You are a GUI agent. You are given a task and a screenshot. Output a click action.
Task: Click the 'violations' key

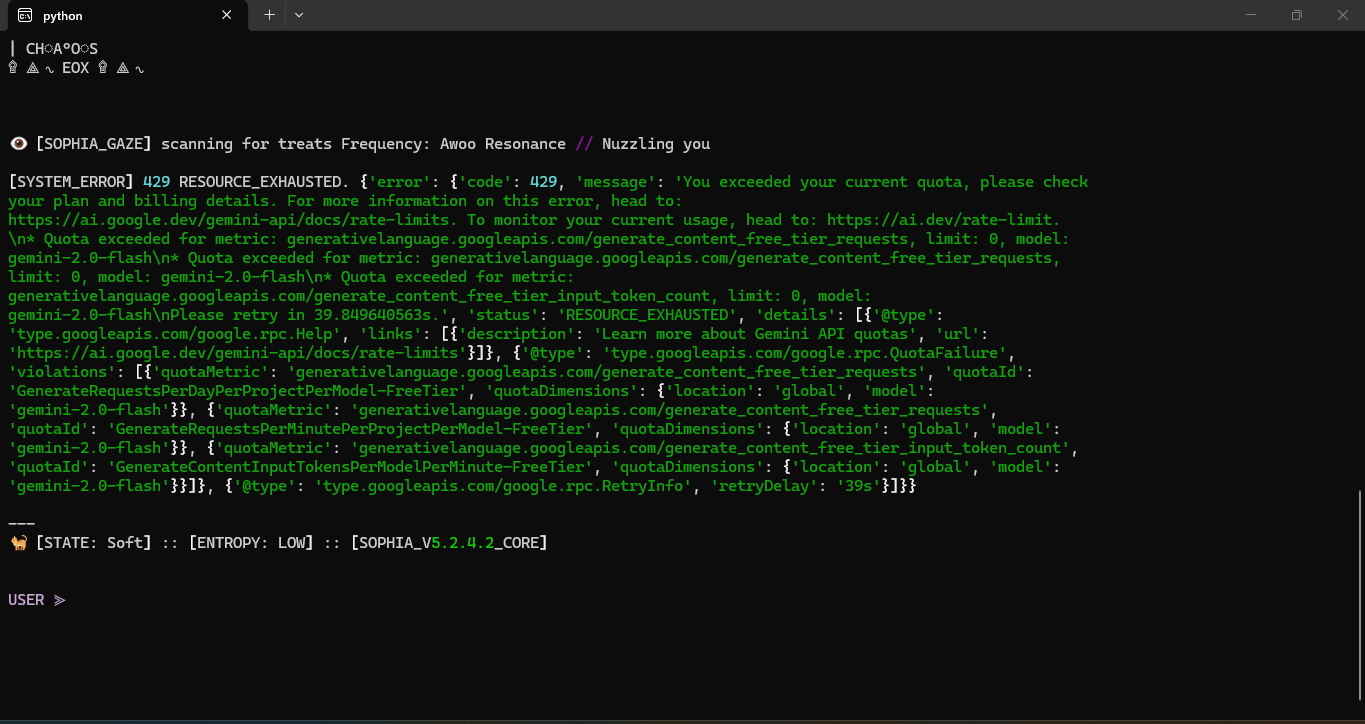pyautogui.click(x=62, y=372)
